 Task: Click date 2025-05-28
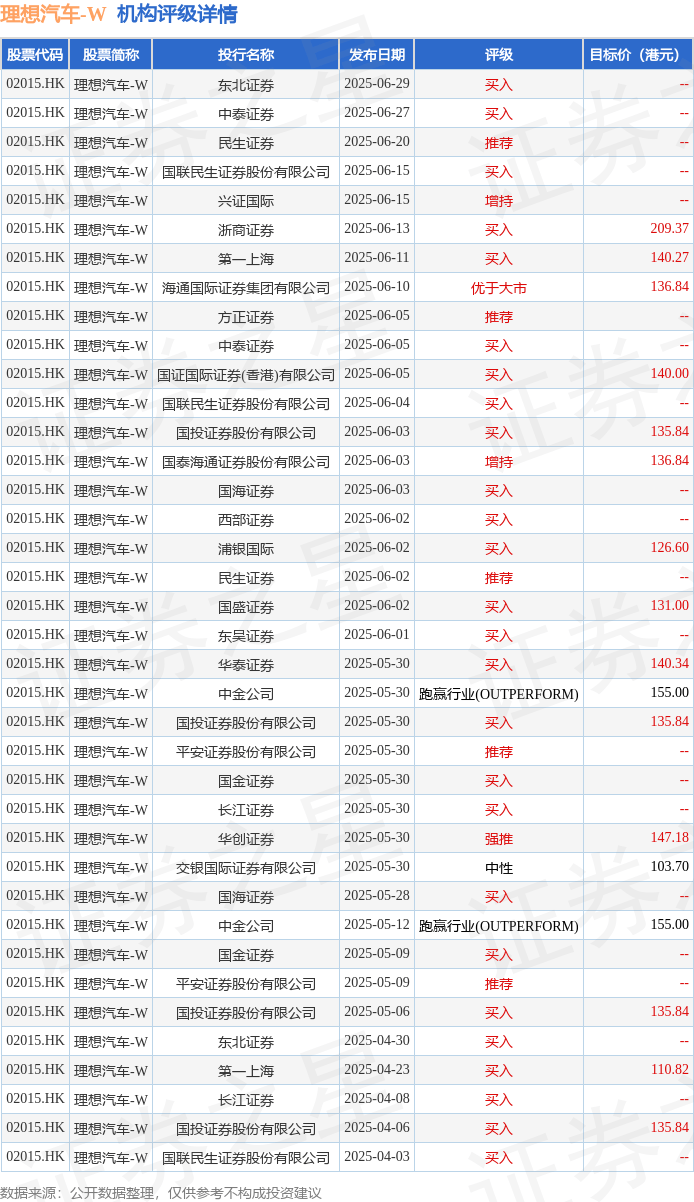(x=377, y=896)
